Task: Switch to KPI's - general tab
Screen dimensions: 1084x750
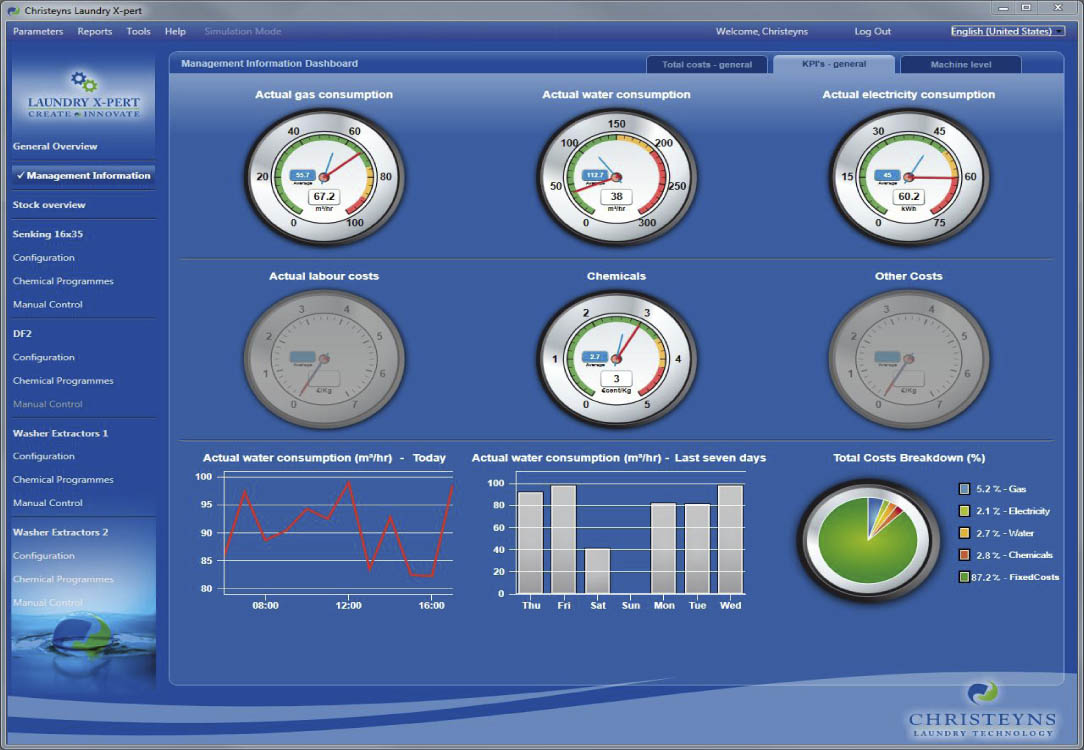Action: click(834, 64)
